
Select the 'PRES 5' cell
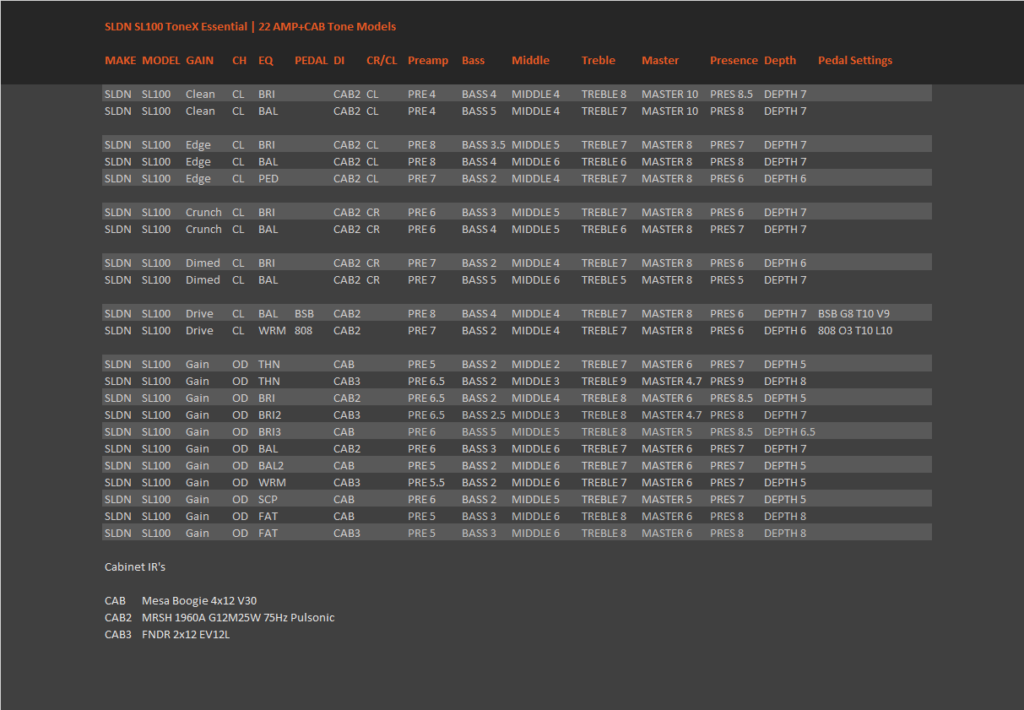click(x=727, y=280)
